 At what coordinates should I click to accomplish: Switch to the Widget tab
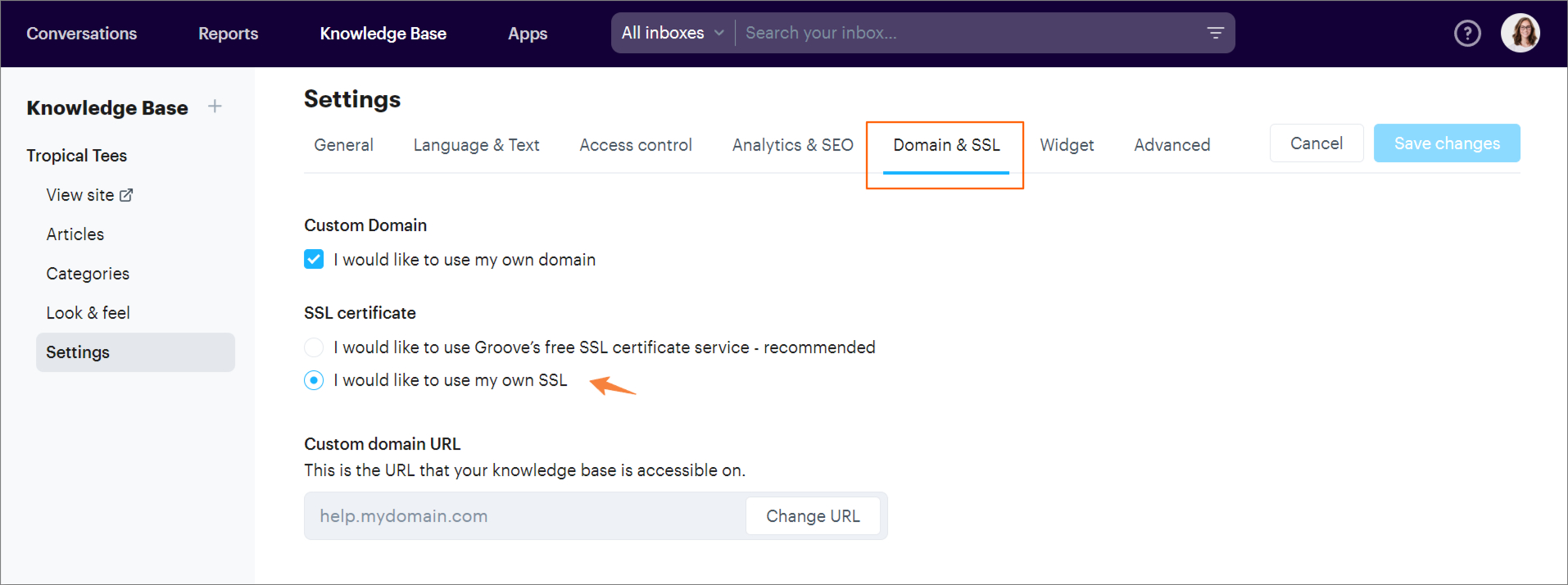pos(1067,145)
